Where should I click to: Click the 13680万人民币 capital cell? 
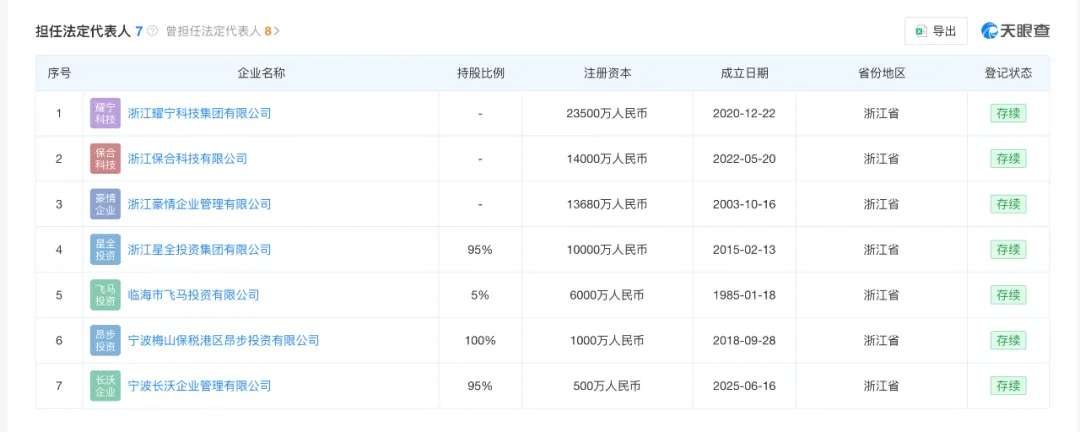coord(608,204)
